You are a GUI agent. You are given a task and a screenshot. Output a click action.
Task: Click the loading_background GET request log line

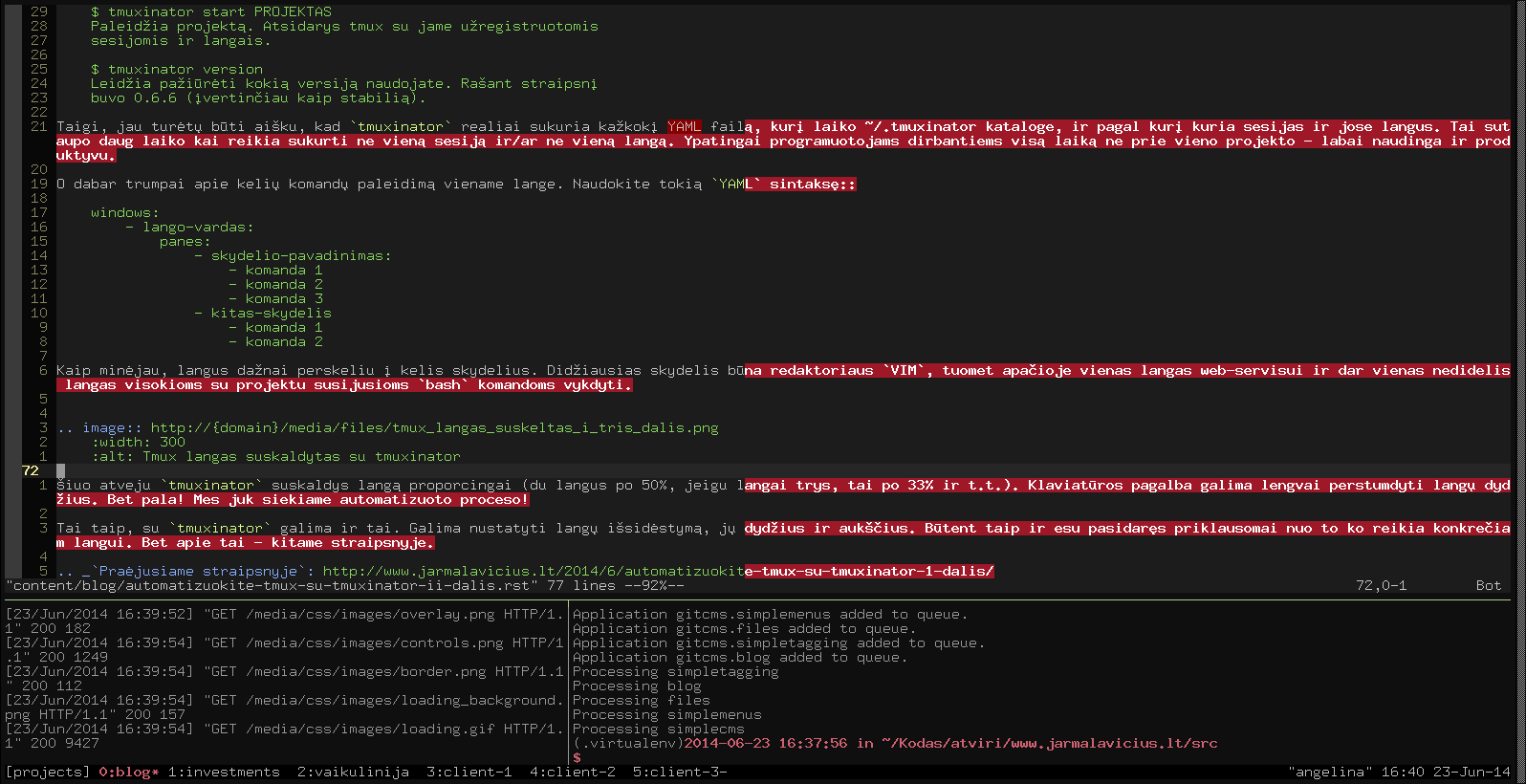coord(284,707)
